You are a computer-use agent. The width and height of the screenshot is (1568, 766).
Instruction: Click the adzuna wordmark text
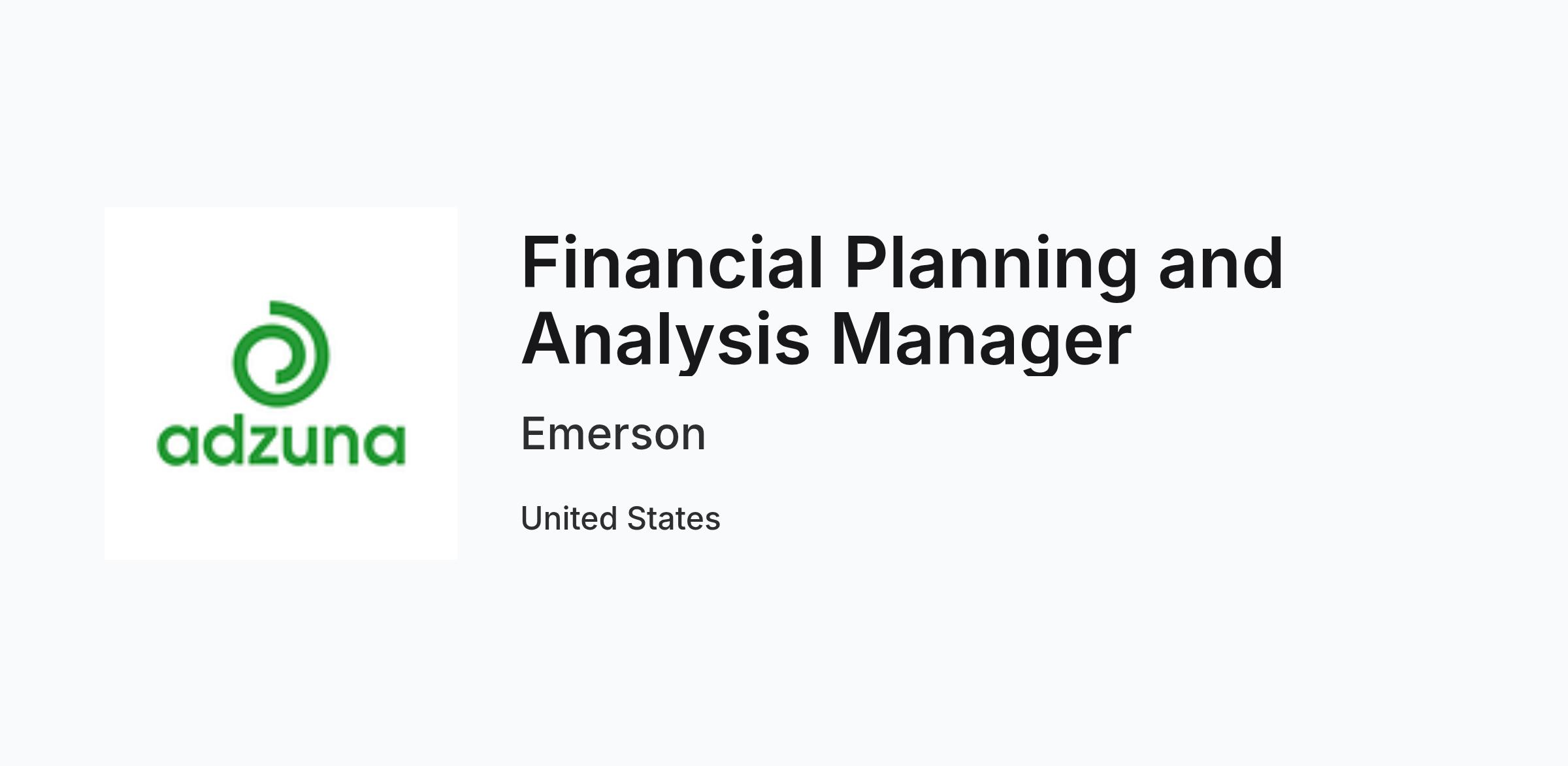(282, 443)
